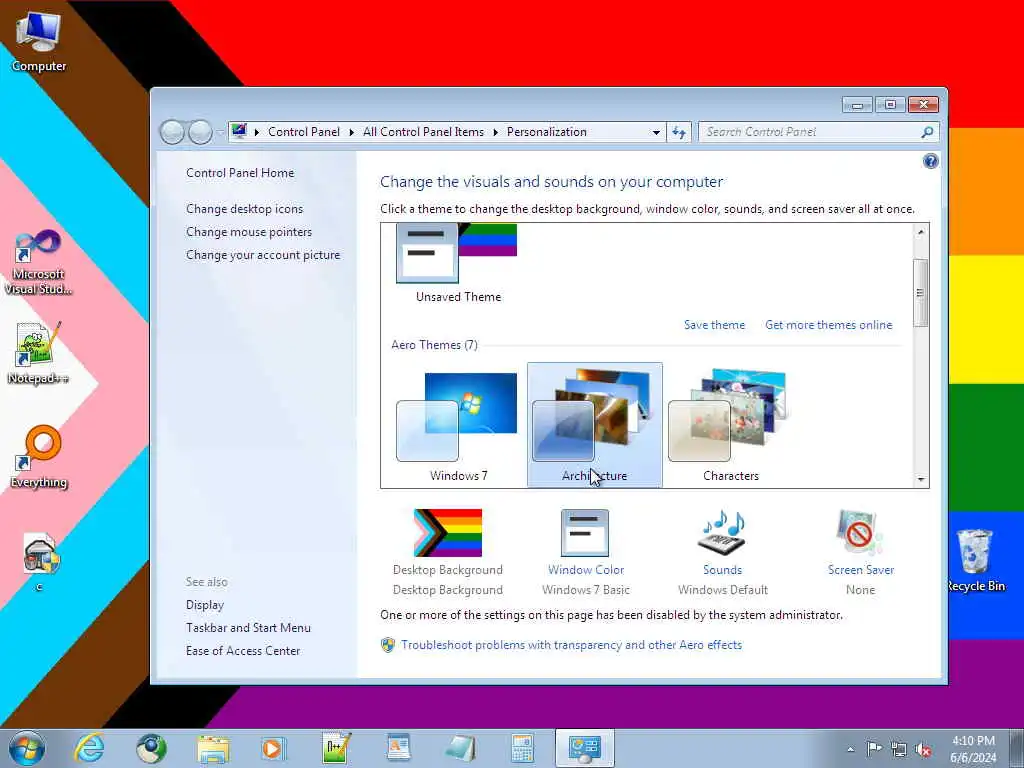
Task: Click the theme list scroll down arrow
Action: click(x=920, y=479)
